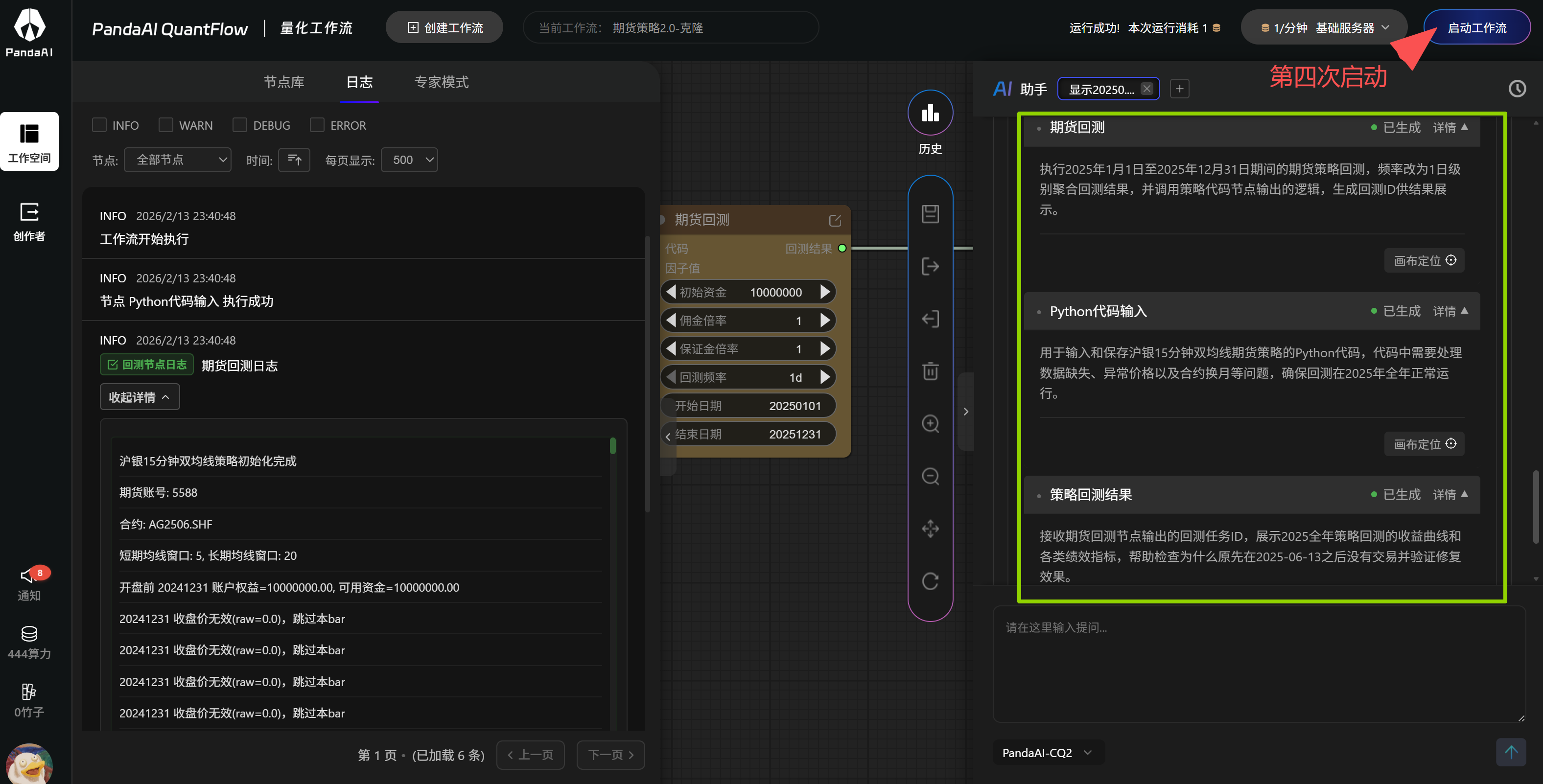Click the 当前工作流 name field
The width and height of the screenshot is (1543, 784).
(670, 27)
